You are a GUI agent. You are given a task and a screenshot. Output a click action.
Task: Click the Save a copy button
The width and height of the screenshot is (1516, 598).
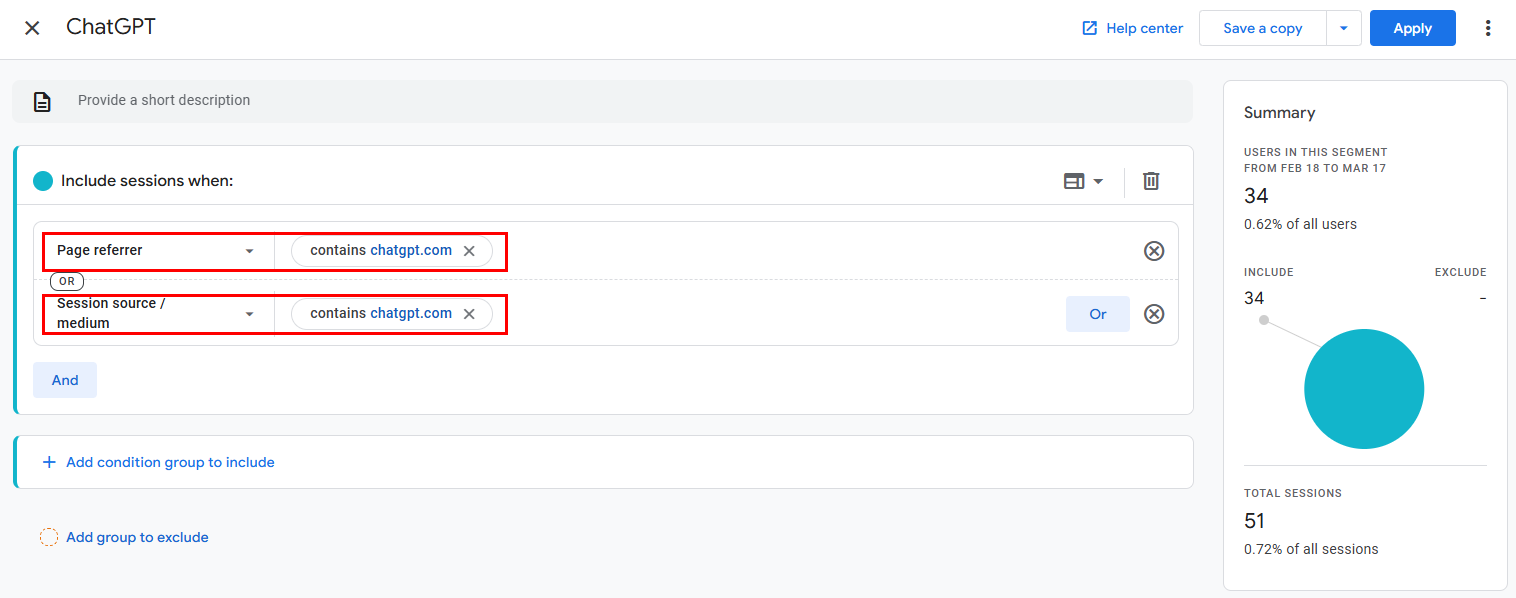1262,28
